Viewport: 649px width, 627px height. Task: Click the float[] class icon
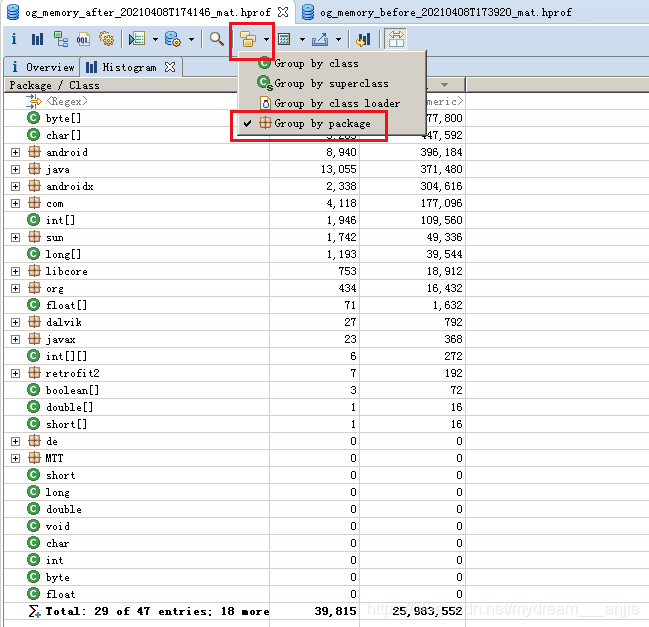[x=34, y=305]
